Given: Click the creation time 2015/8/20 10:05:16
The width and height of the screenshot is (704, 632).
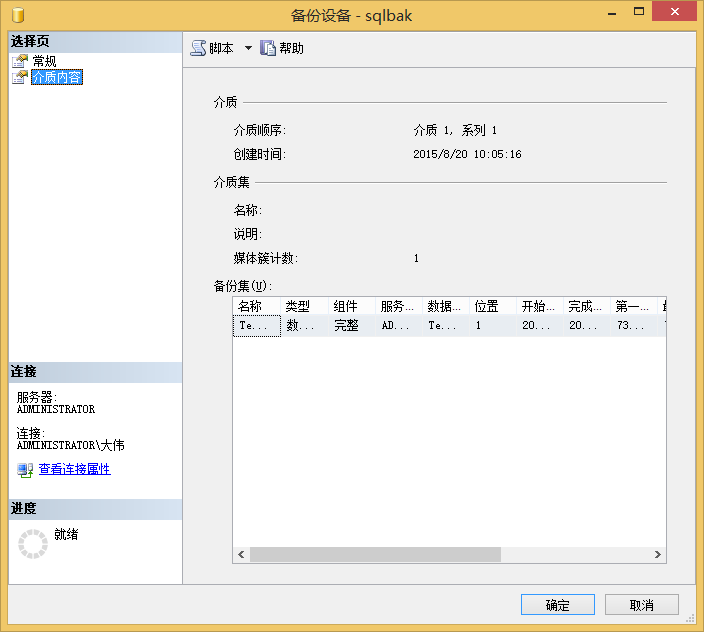Looking at the screenshot, I should (467, 154).
